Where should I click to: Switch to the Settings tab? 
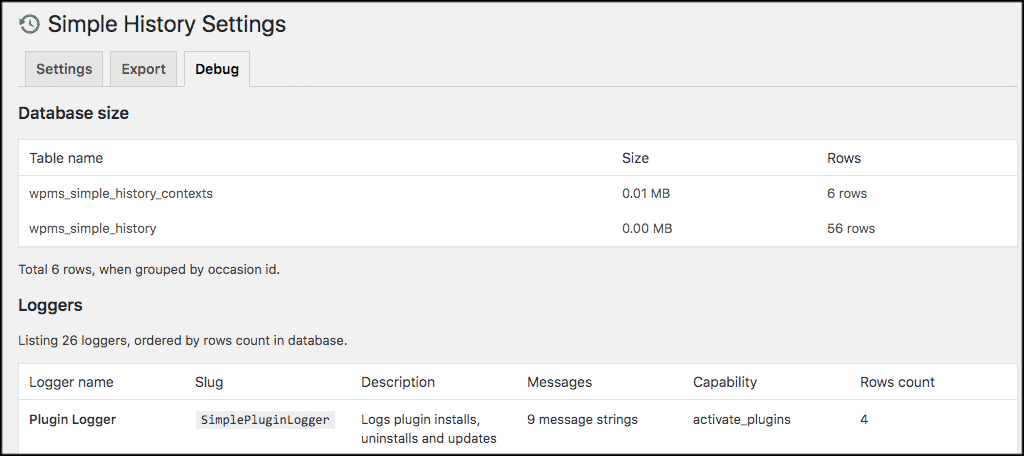[64, 69]
